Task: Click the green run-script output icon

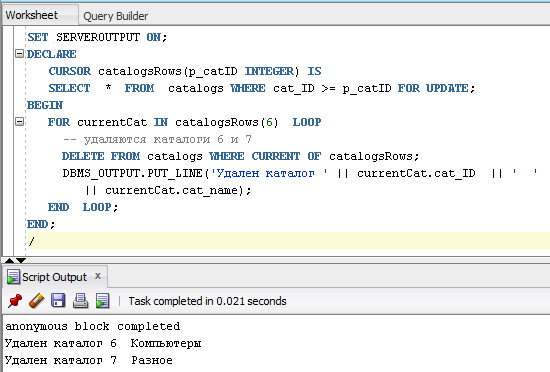Action: coord(102,301)
